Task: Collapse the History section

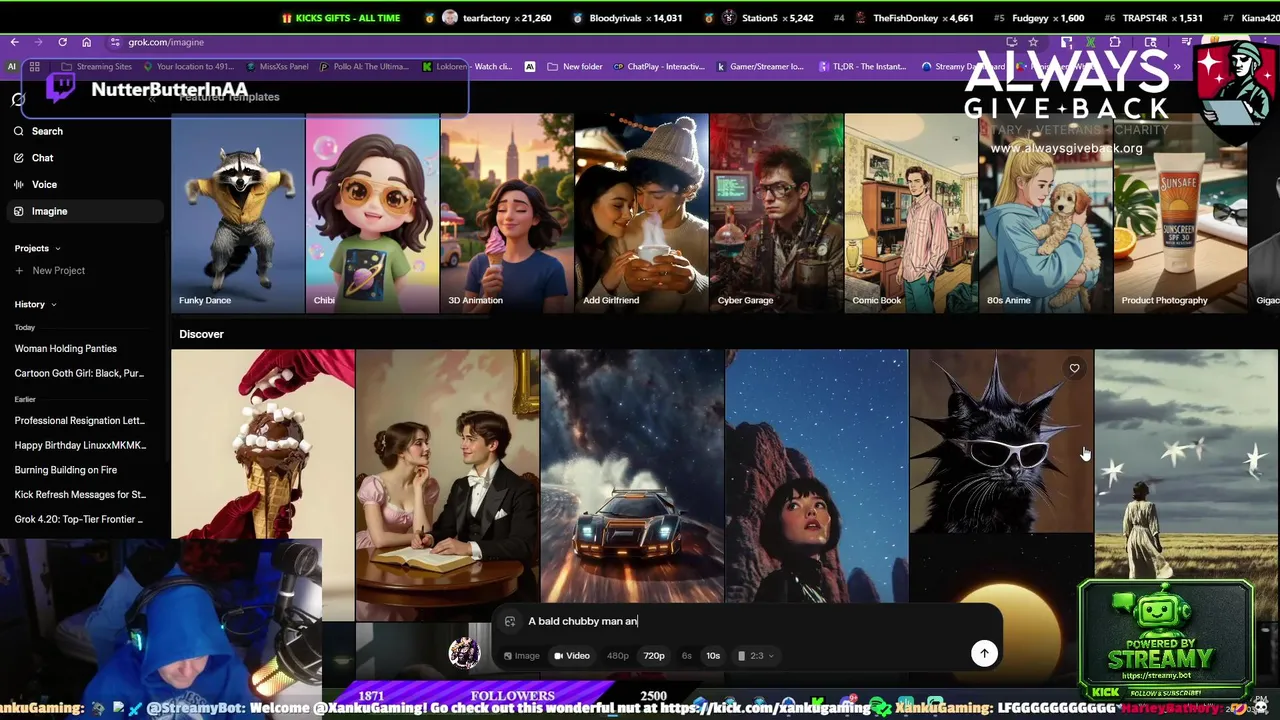Action: tap(36, 304)
